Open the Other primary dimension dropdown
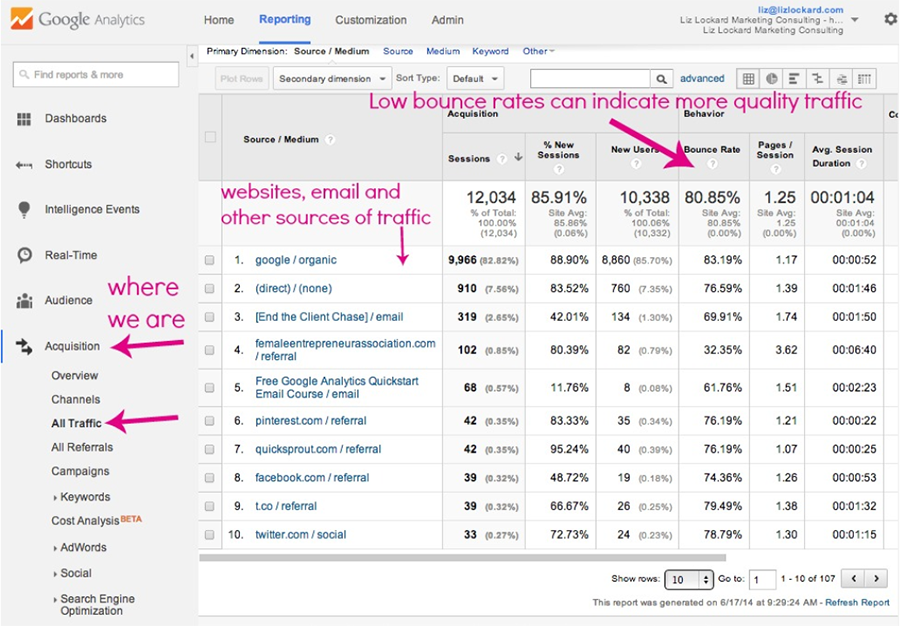 click(538, 51)
